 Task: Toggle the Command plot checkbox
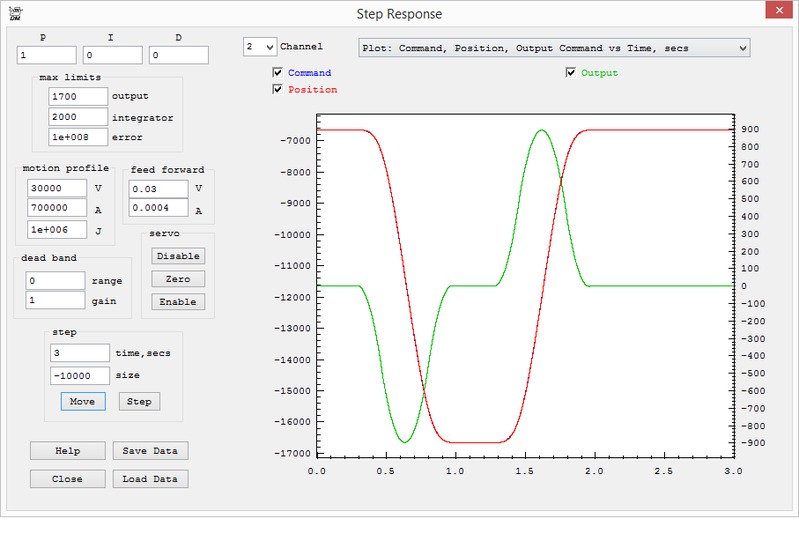[278, 73]
